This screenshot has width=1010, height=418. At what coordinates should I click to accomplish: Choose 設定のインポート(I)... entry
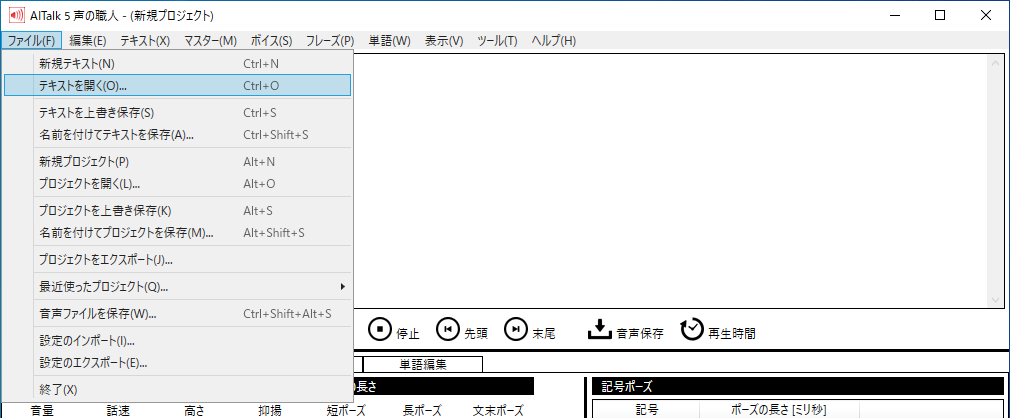(177, 341)
